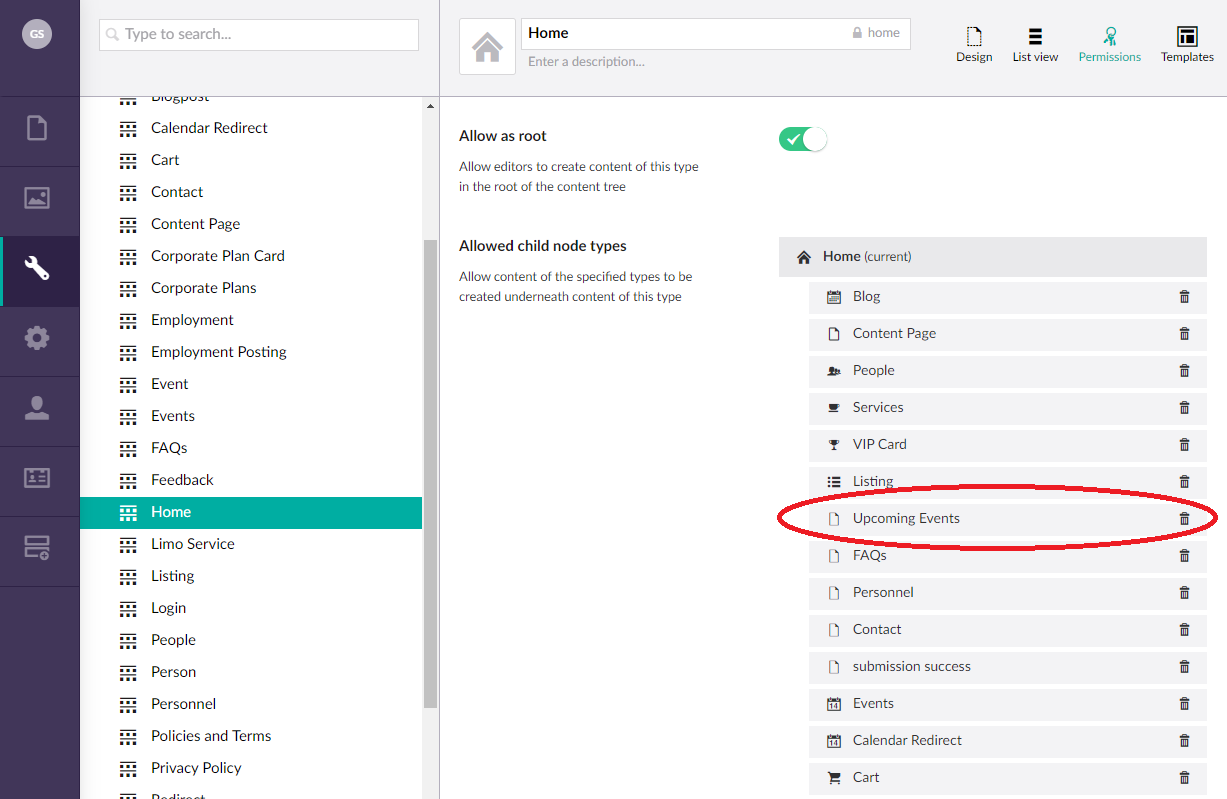The height and width of the screenshot is (799, 1227).
Task: Toggle the Allow as root switch
Action: pyautogui.click(x=803, y=139)
